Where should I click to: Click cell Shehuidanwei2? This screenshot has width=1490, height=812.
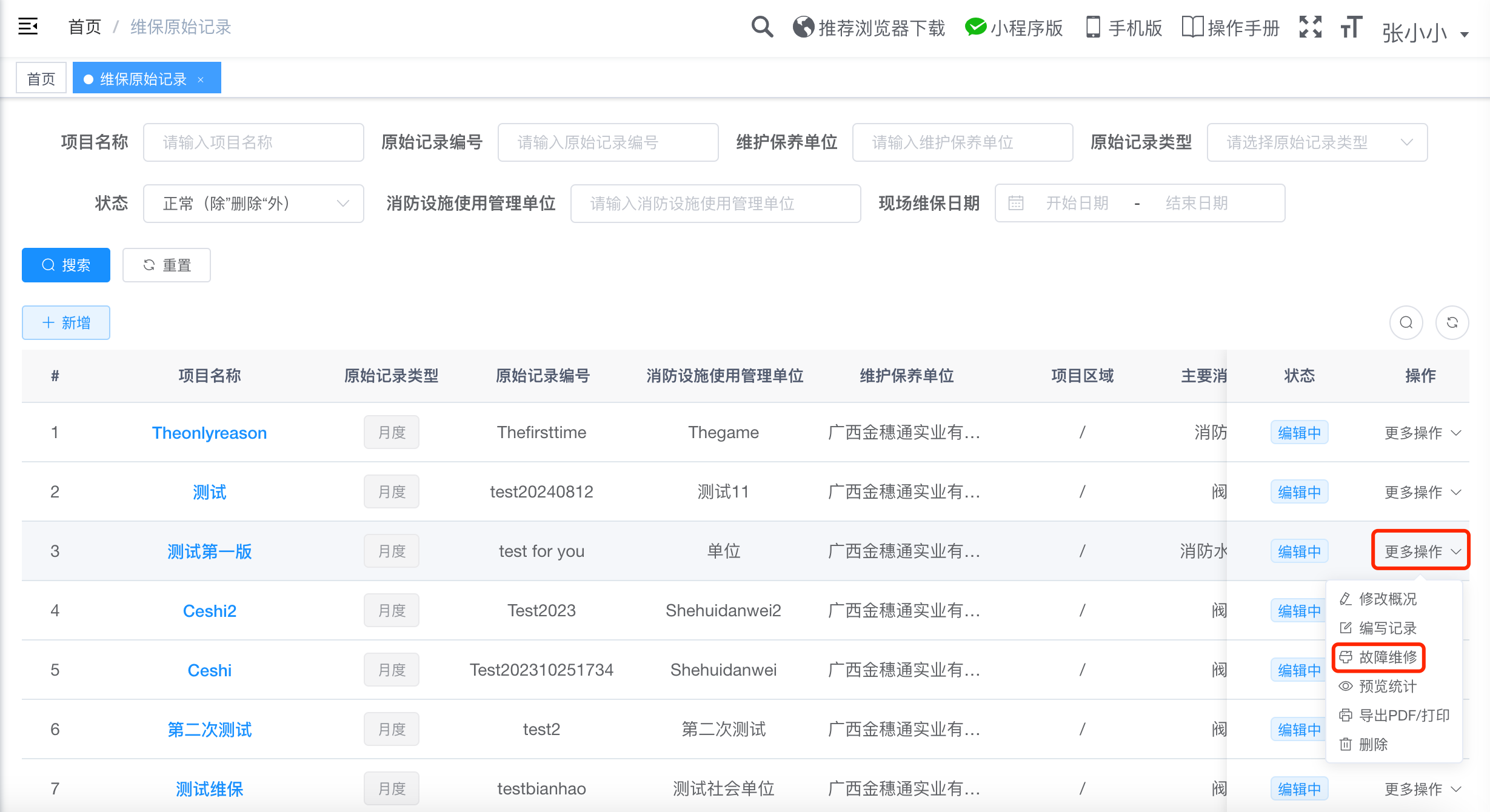pos(723,611)
